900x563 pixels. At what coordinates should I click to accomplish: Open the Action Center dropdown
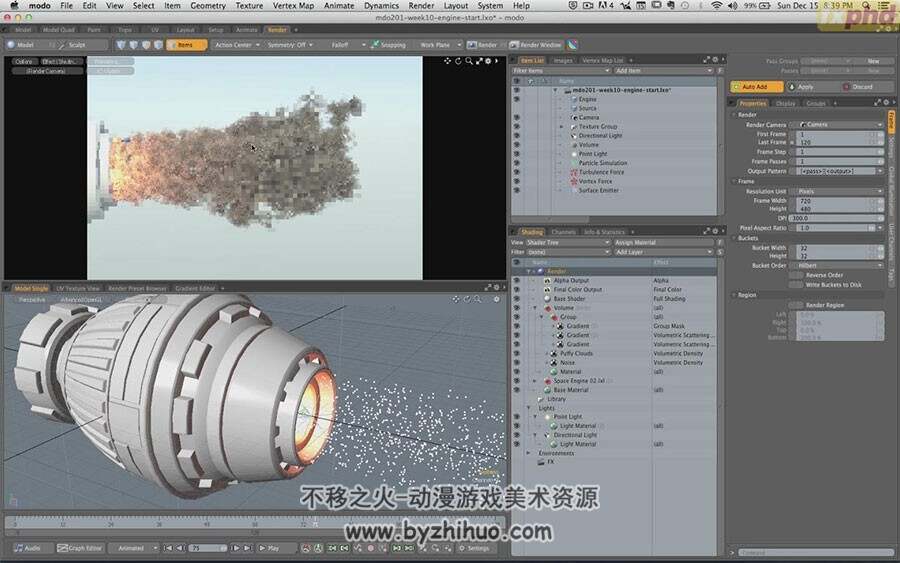coord(237,45)
